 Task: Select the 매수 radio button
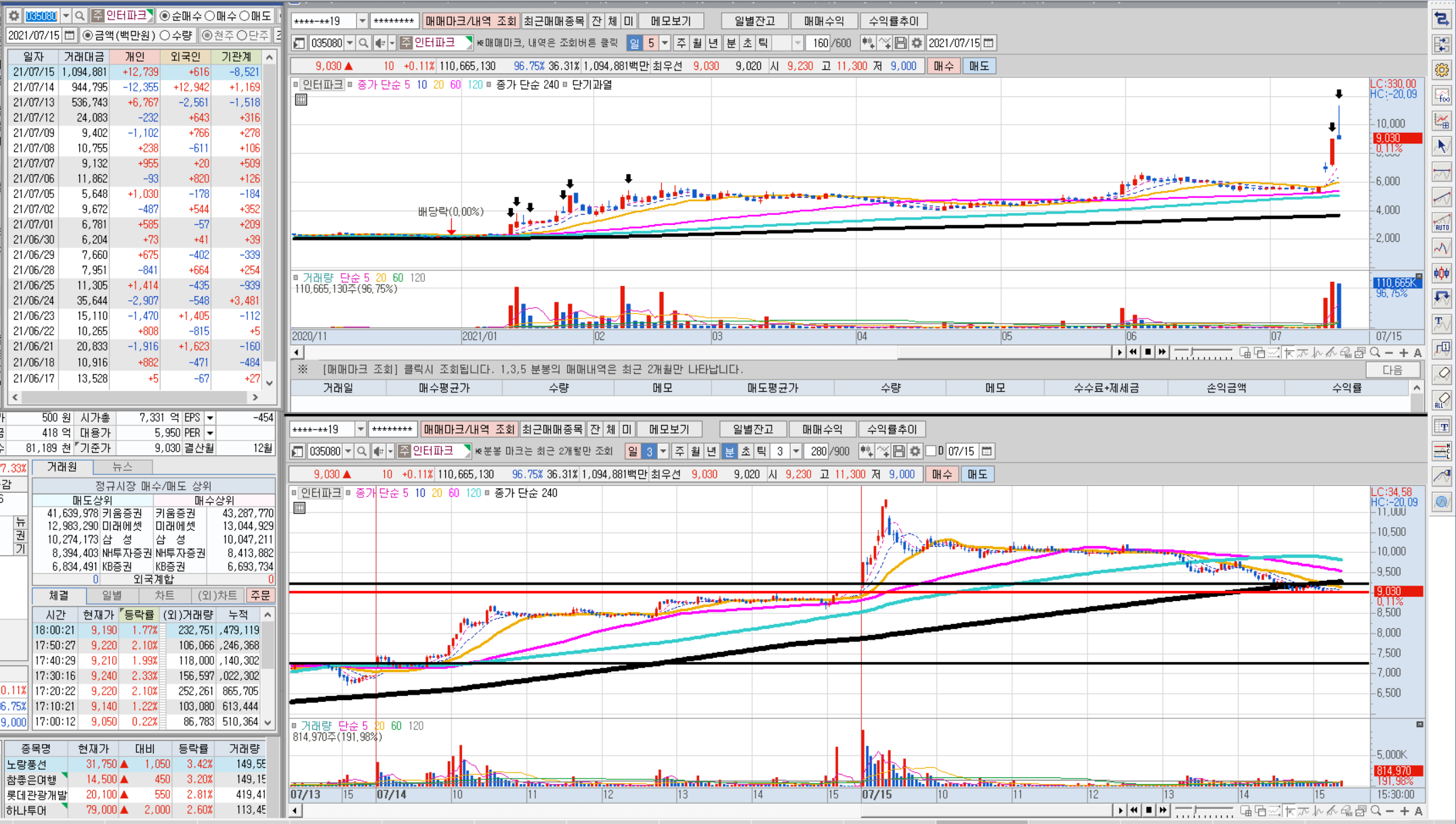coord(210,16)
